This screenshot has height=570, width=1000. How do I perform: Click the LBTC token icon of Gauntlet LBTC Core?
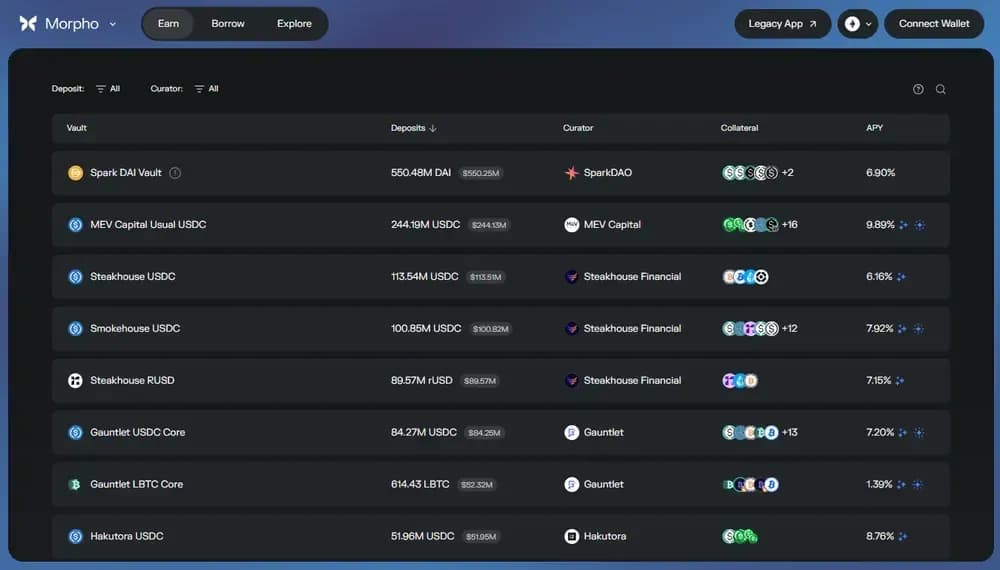click(x=75, y=485)
